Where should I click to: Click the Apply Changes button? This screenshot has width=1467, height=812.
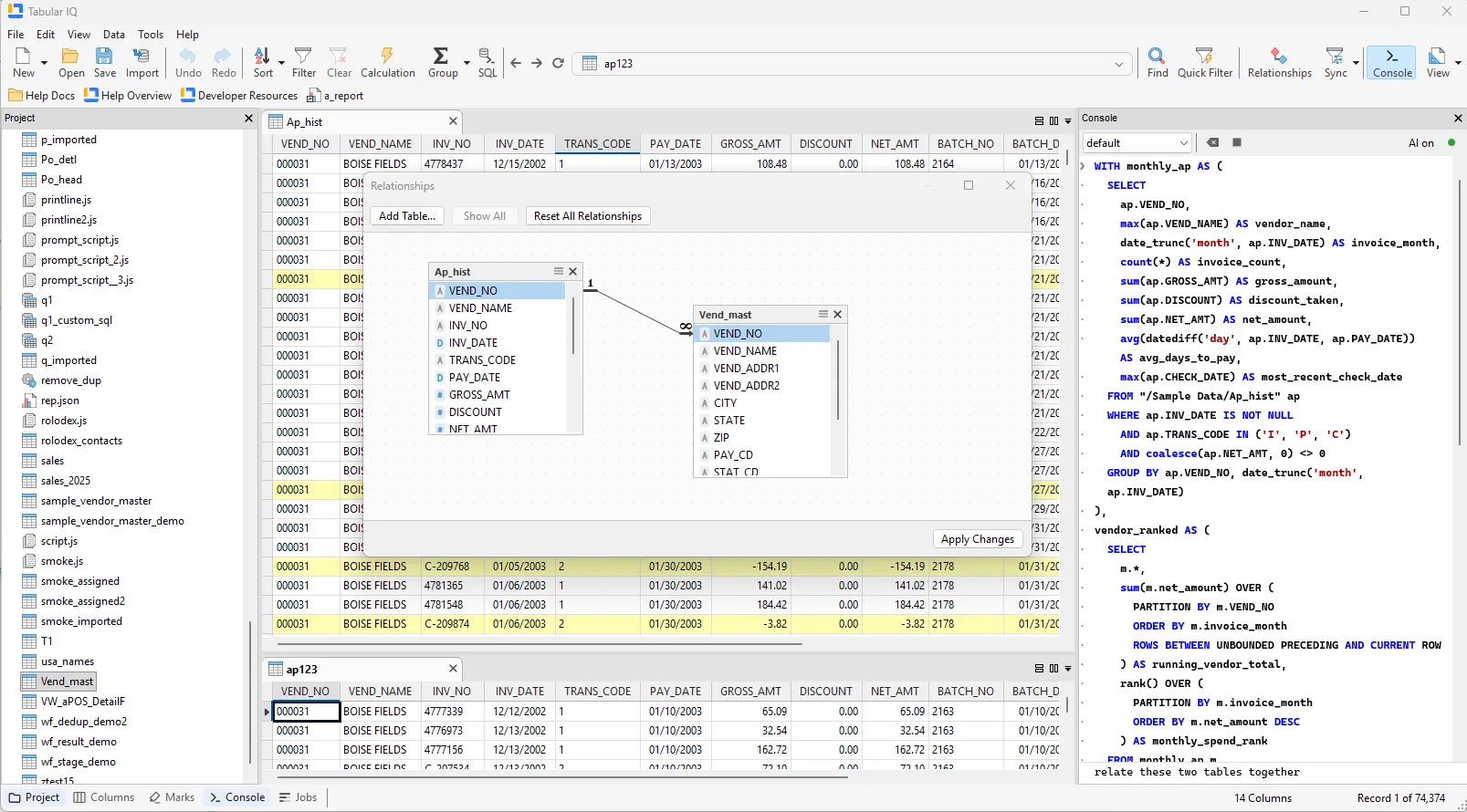point(978,539)
